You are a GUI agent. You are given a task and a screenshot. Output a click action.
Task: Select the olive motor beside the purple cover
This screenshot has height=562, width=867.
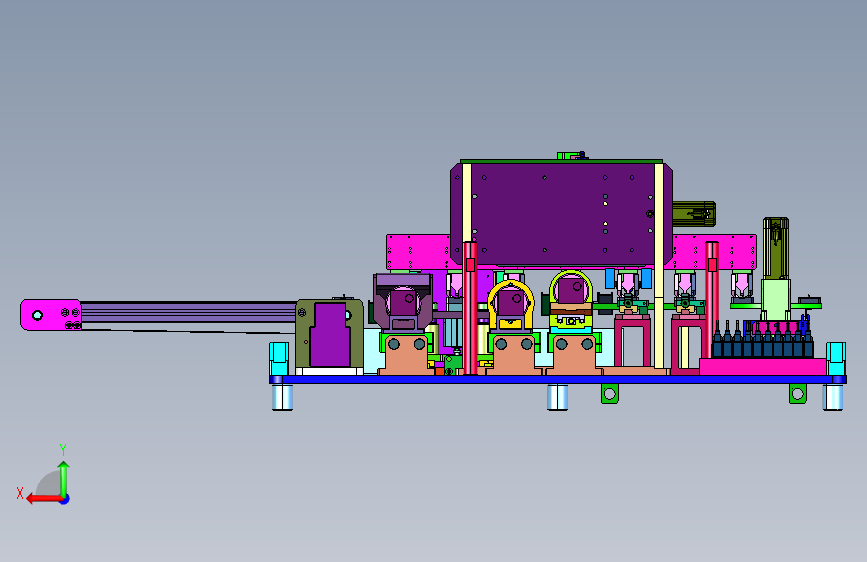pyautogui.click(x=694, y=214)
